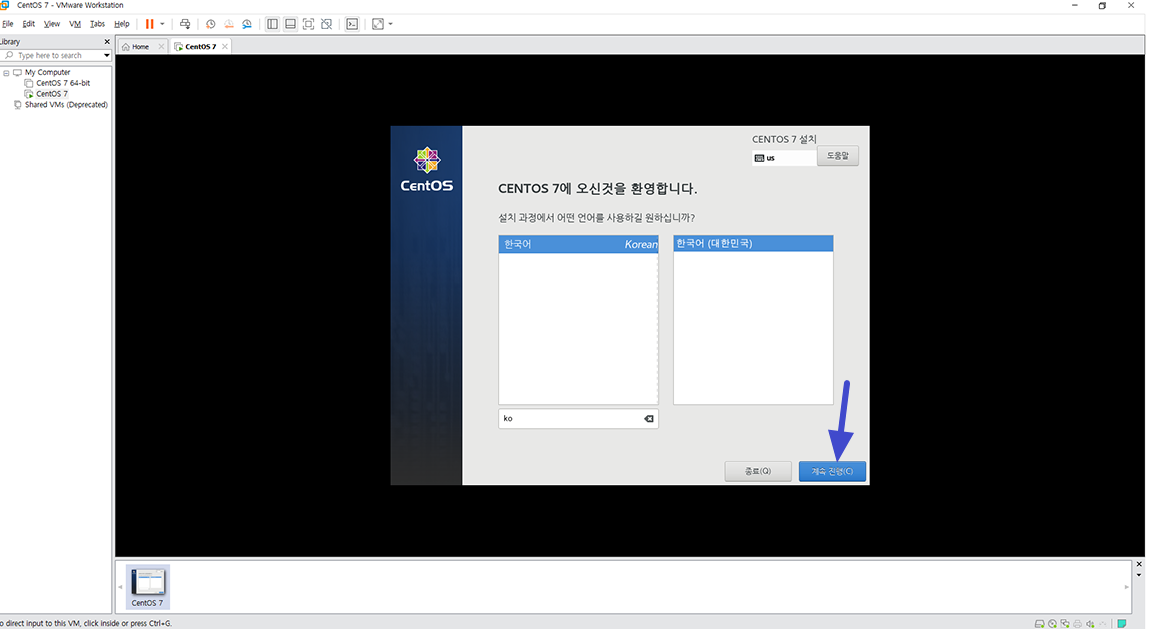Toggle the library sidebar view
This screenshot has height=629, width=1150.
[272, 24]
